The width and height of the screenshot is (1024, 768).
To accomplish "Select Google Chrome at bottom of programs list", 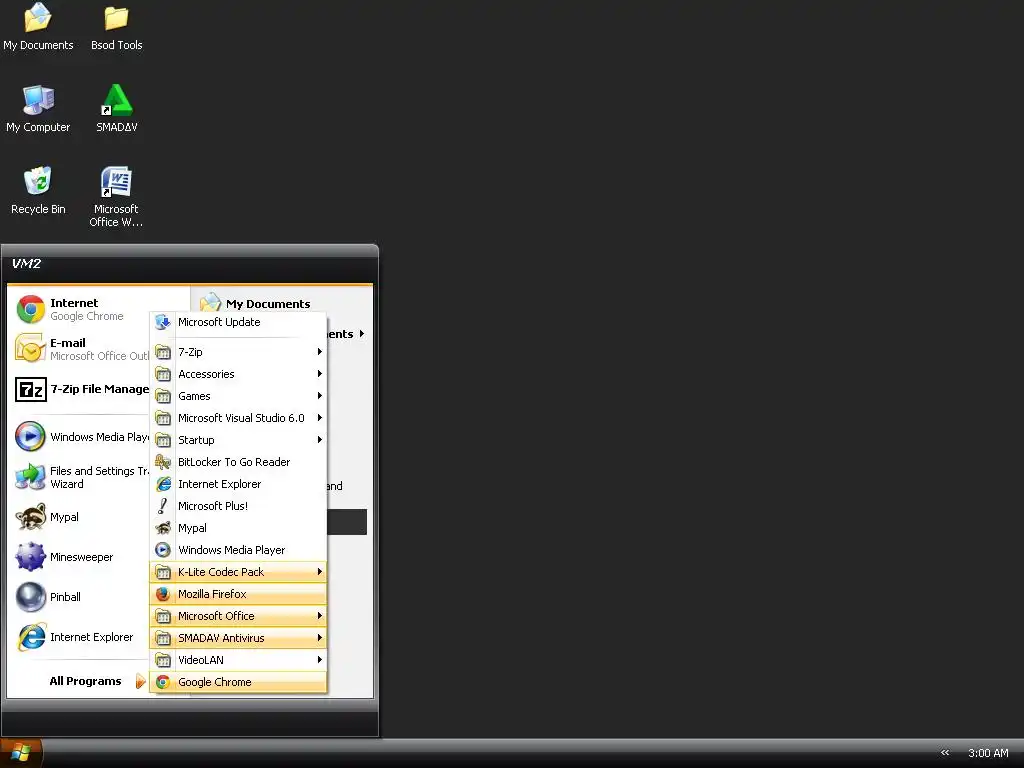I will pos(238,682).
